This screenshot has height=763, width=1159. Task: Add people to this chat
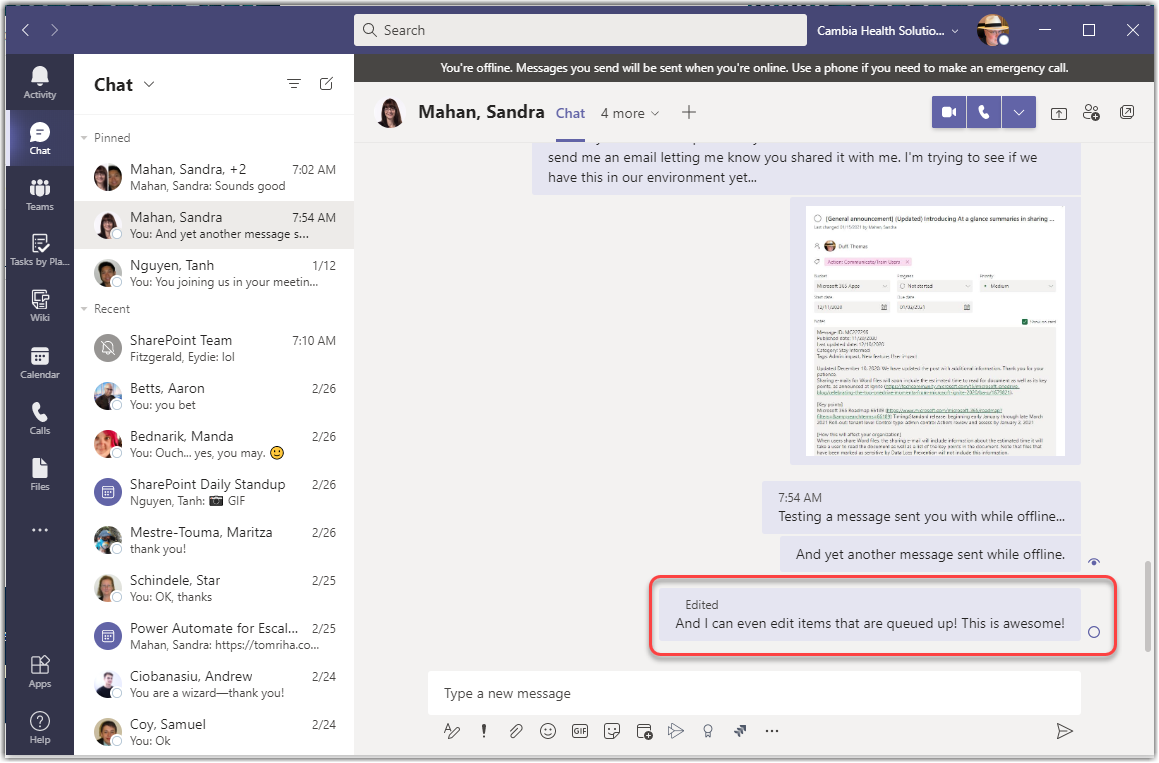click(1091, 112)
